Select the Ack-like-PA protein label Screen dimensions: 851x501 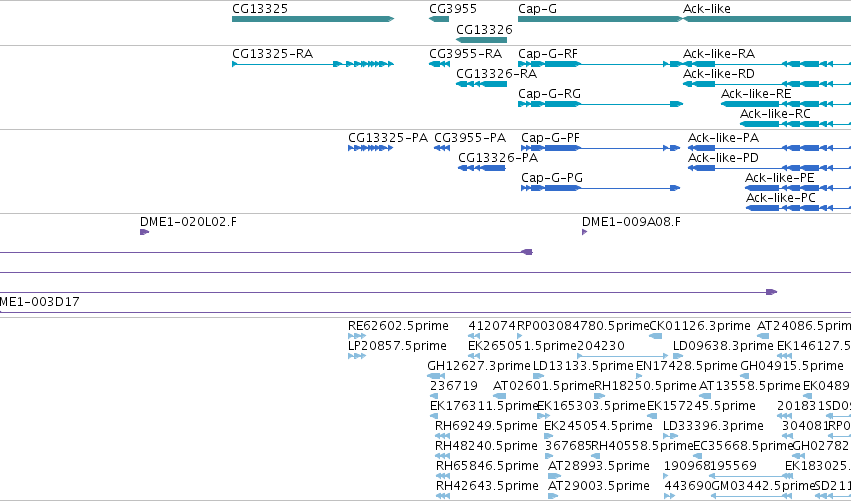click(x=723, y=138)
